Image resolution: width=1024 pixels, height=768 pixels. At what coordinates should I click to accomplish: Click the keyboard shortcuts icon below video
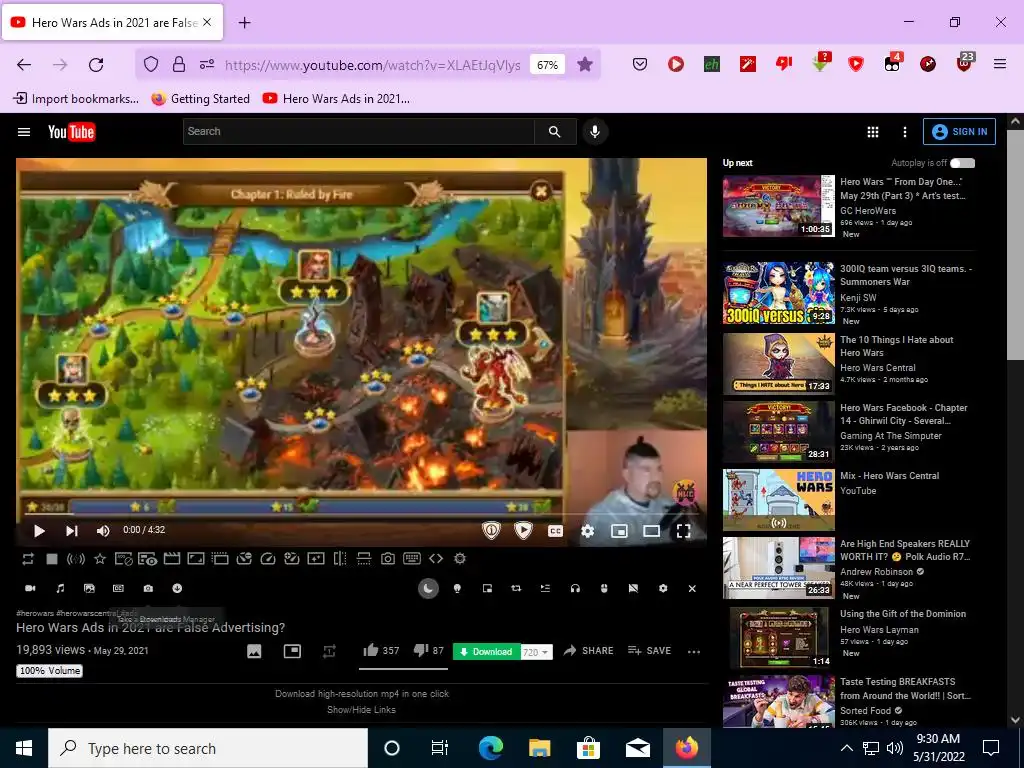point(412,559)
